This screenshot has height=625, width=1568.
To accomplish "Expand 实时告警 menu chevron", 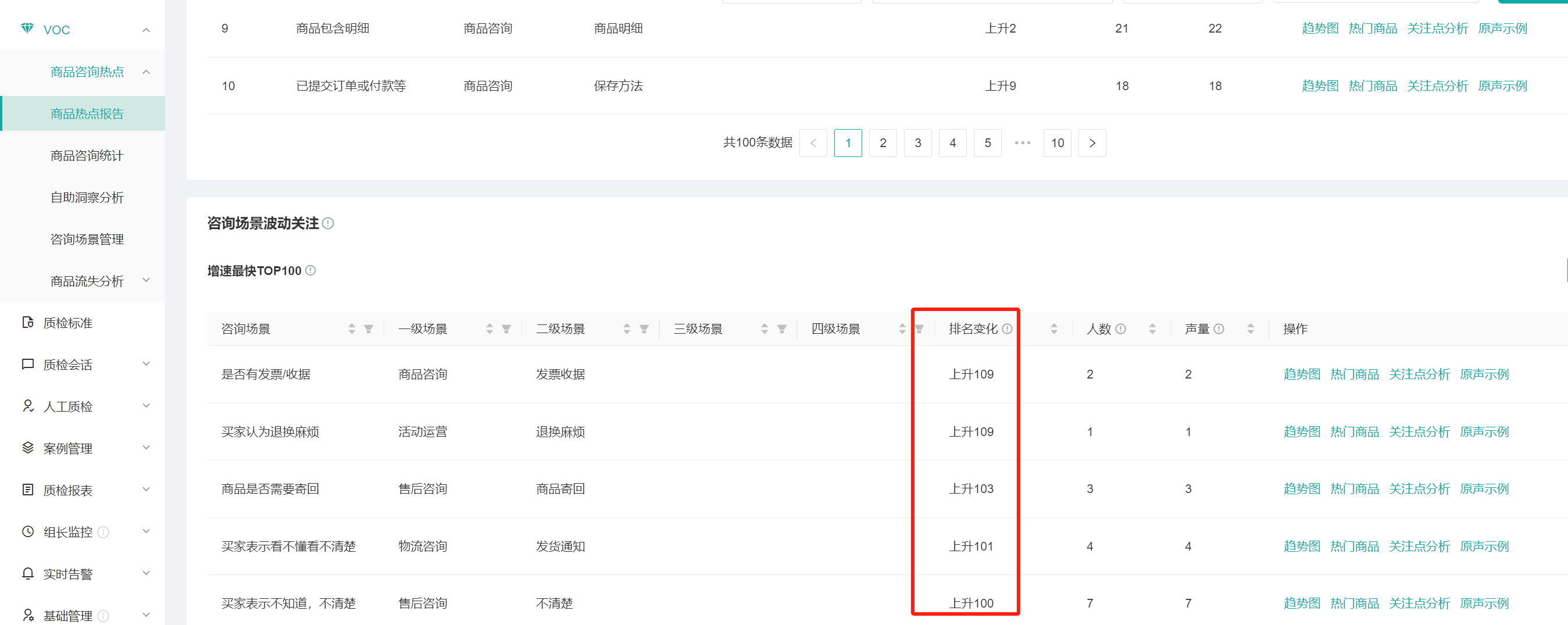I will (x=146, y=573).
